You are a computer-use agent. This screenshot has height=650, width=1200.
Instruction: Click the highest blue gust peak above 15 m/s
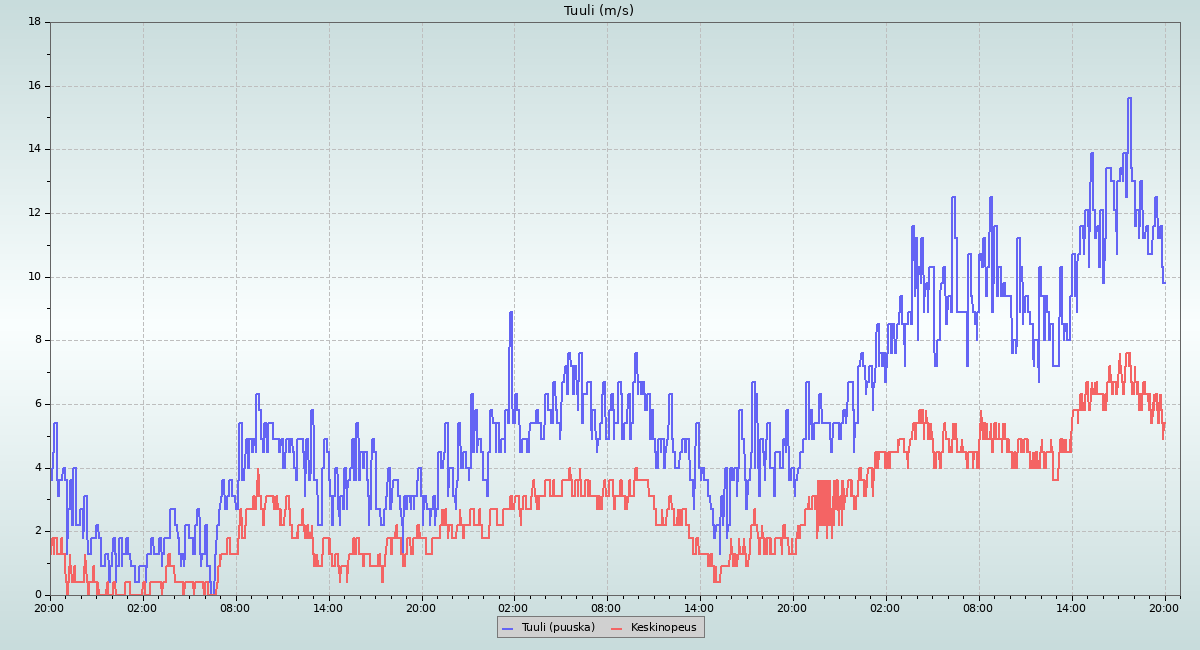point(1129,99)
